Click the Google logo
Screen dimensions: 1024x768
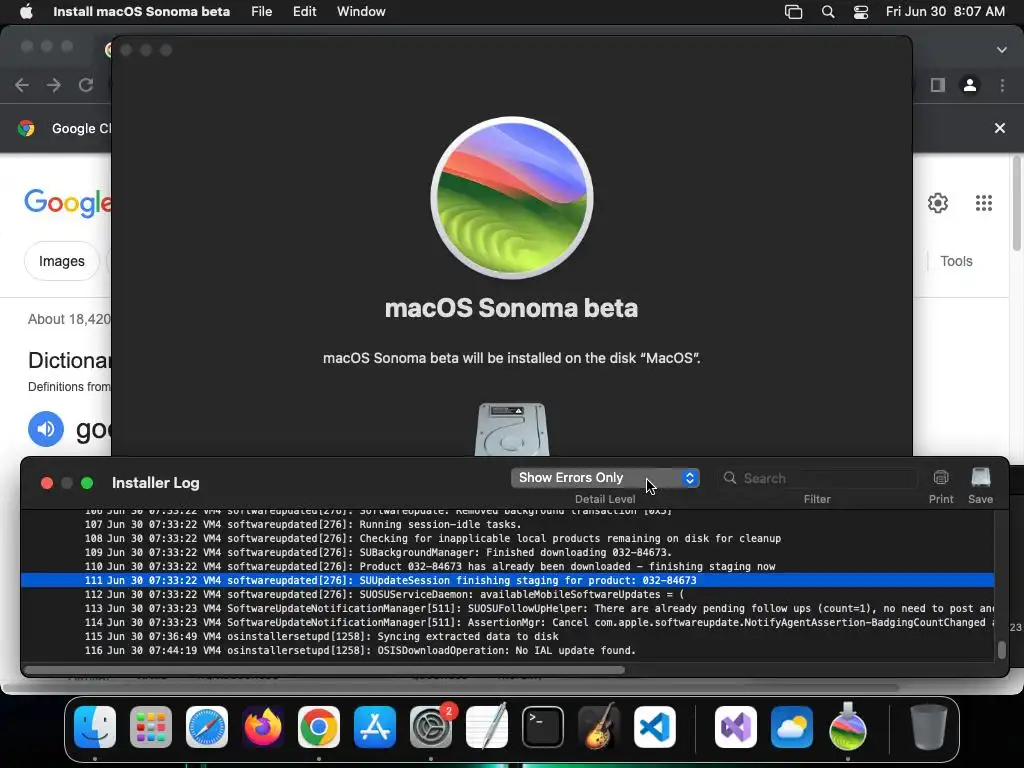point(67,202)
